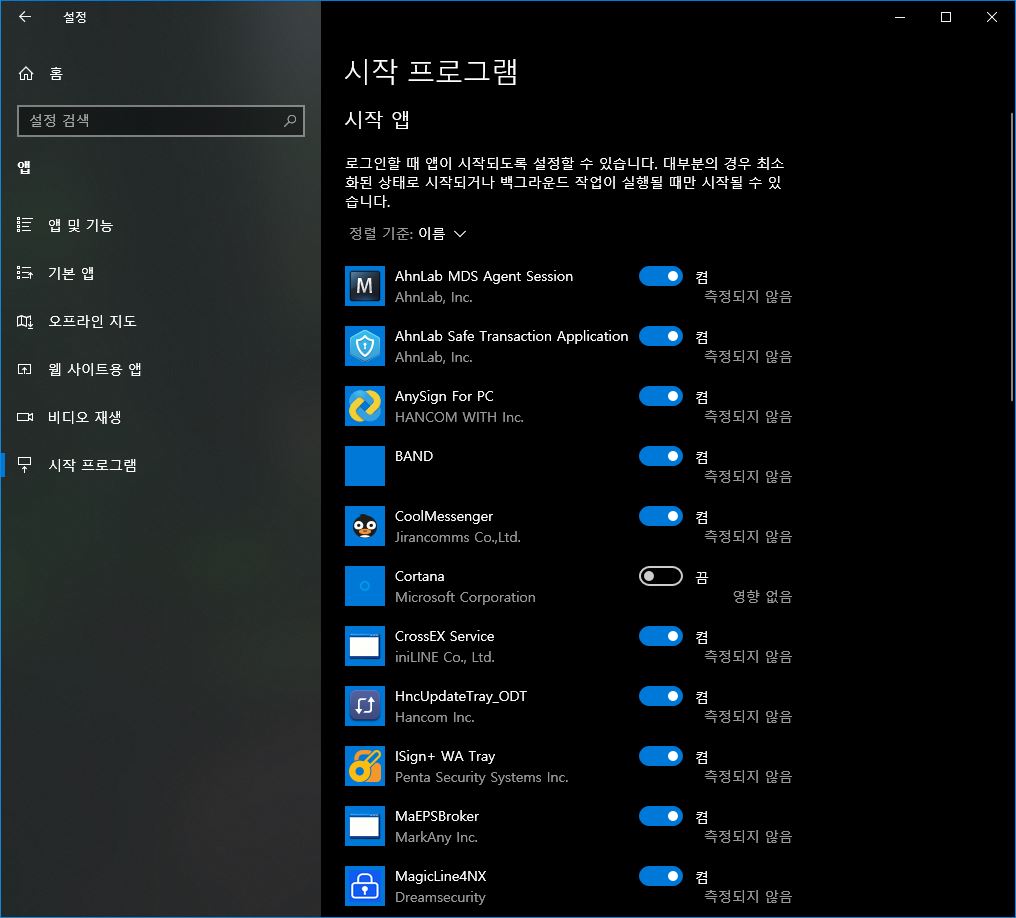Viewport: 1016px width, 918px height.
Task: Click Penta Security Systems Inc. text
Action: [x=481, y=777]
